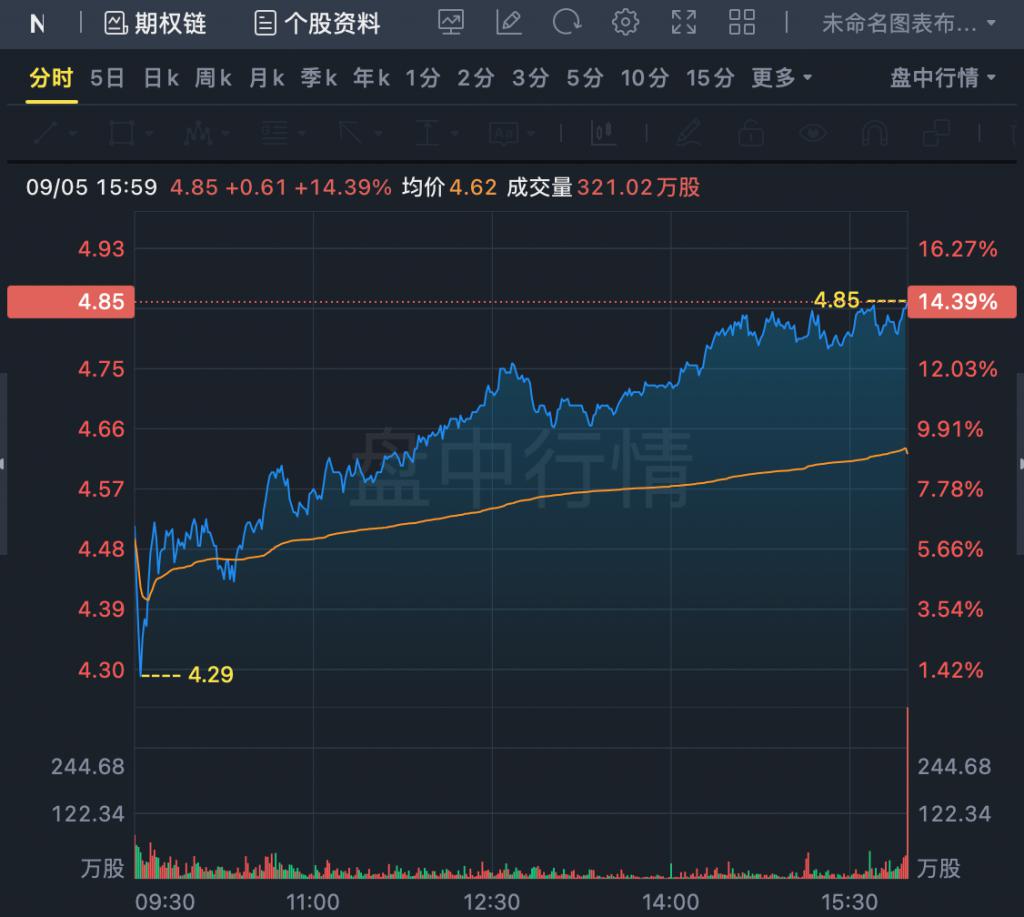
Task: Open the grid layout icon
Action: tap(742, 22)
